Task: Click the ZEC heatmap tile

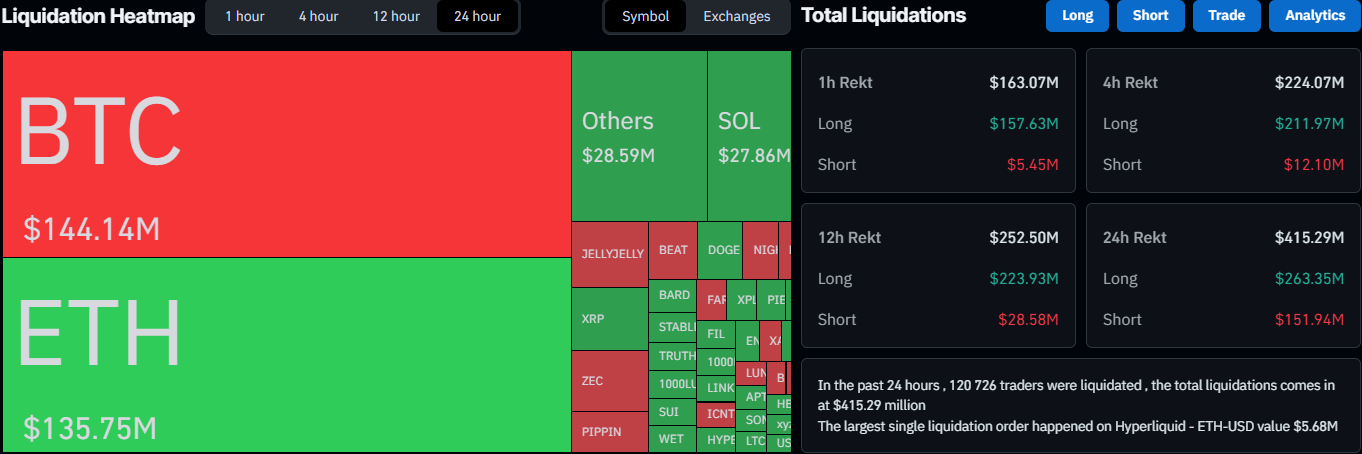Action: 610,381
